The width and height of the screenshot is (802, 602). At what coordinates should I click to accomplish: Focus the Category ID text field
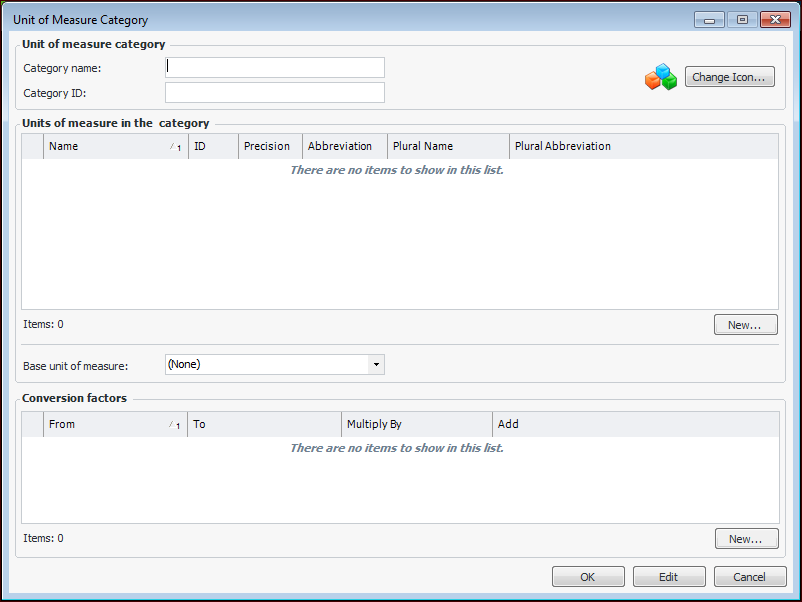pyautogui.click(x=275, y=93)
